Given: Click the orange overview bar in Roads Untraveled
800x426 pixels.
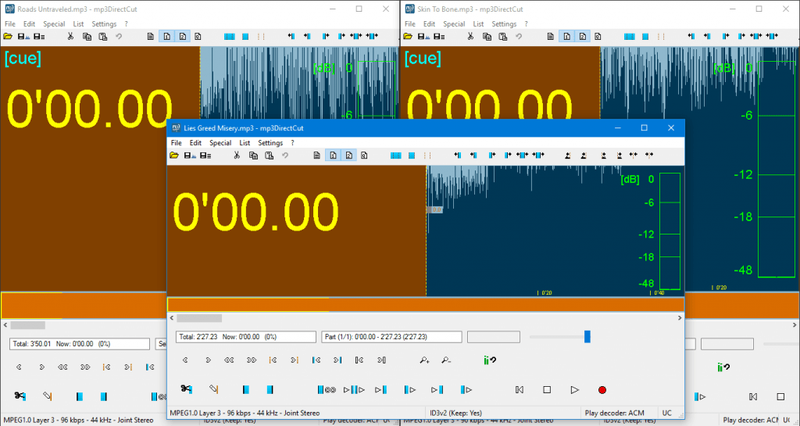Looking at the screenshot, I should point(83,306).
